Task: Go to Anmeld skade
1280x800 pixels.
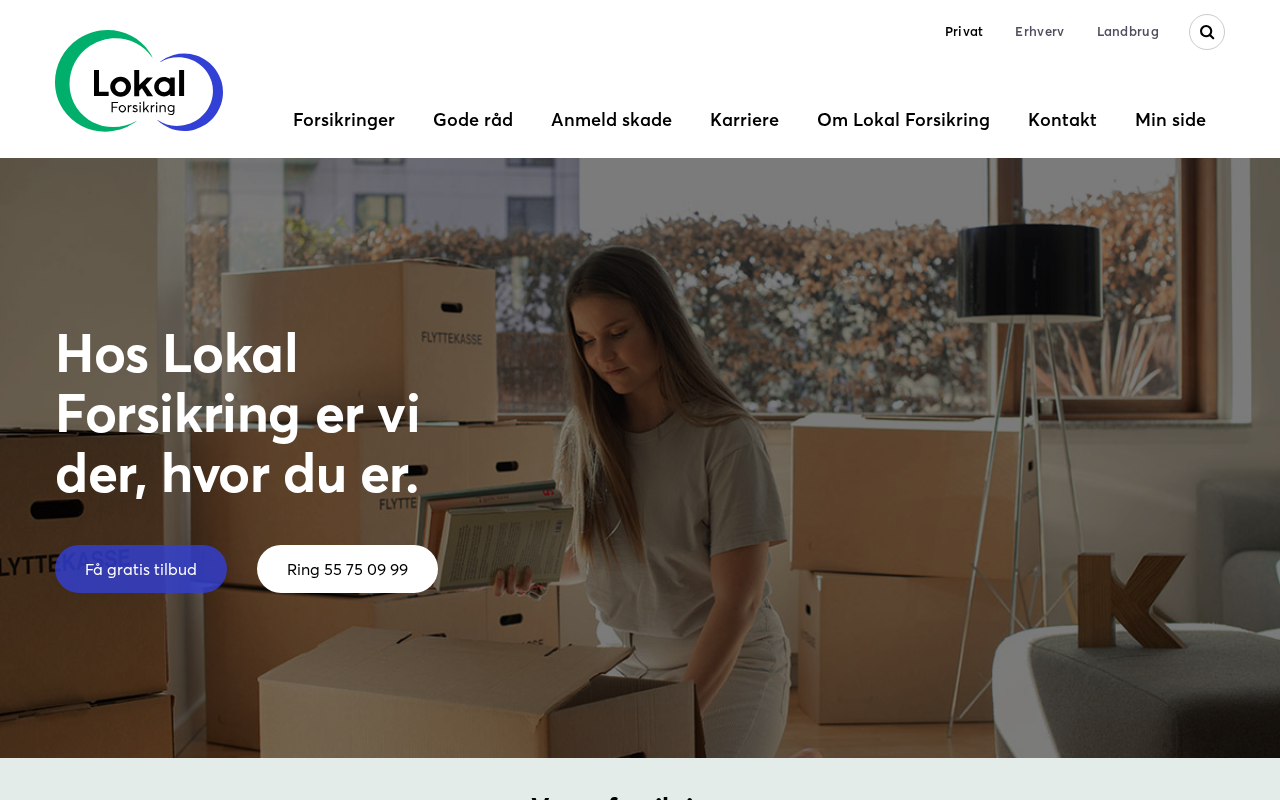Action: coord(611,120)
